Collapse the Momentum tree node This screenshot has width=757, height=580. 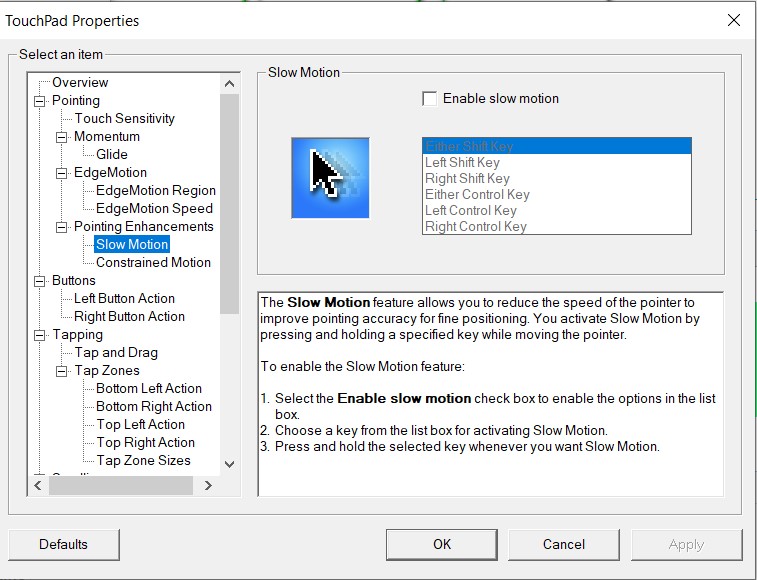point(62,137)
